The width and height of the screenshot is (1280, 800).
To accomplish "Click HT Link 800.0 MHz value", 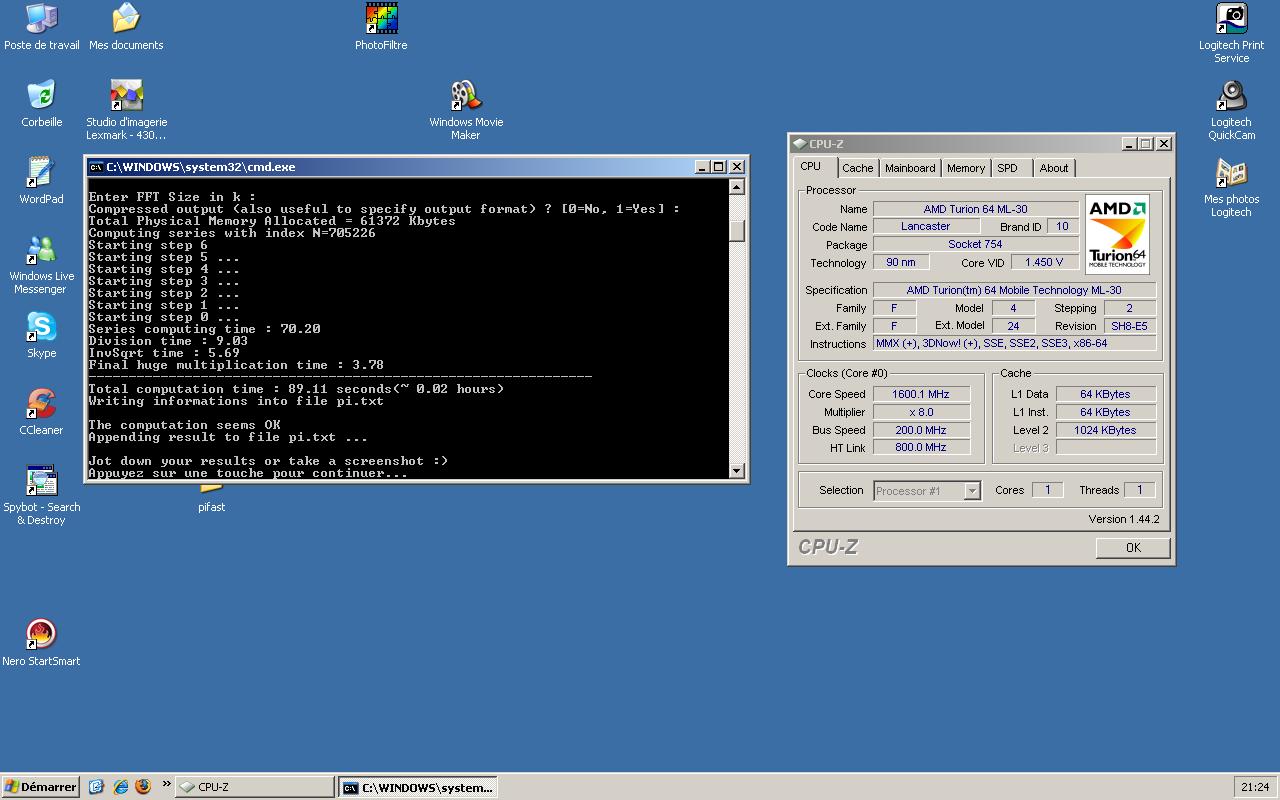I will (x=921, y=447).
